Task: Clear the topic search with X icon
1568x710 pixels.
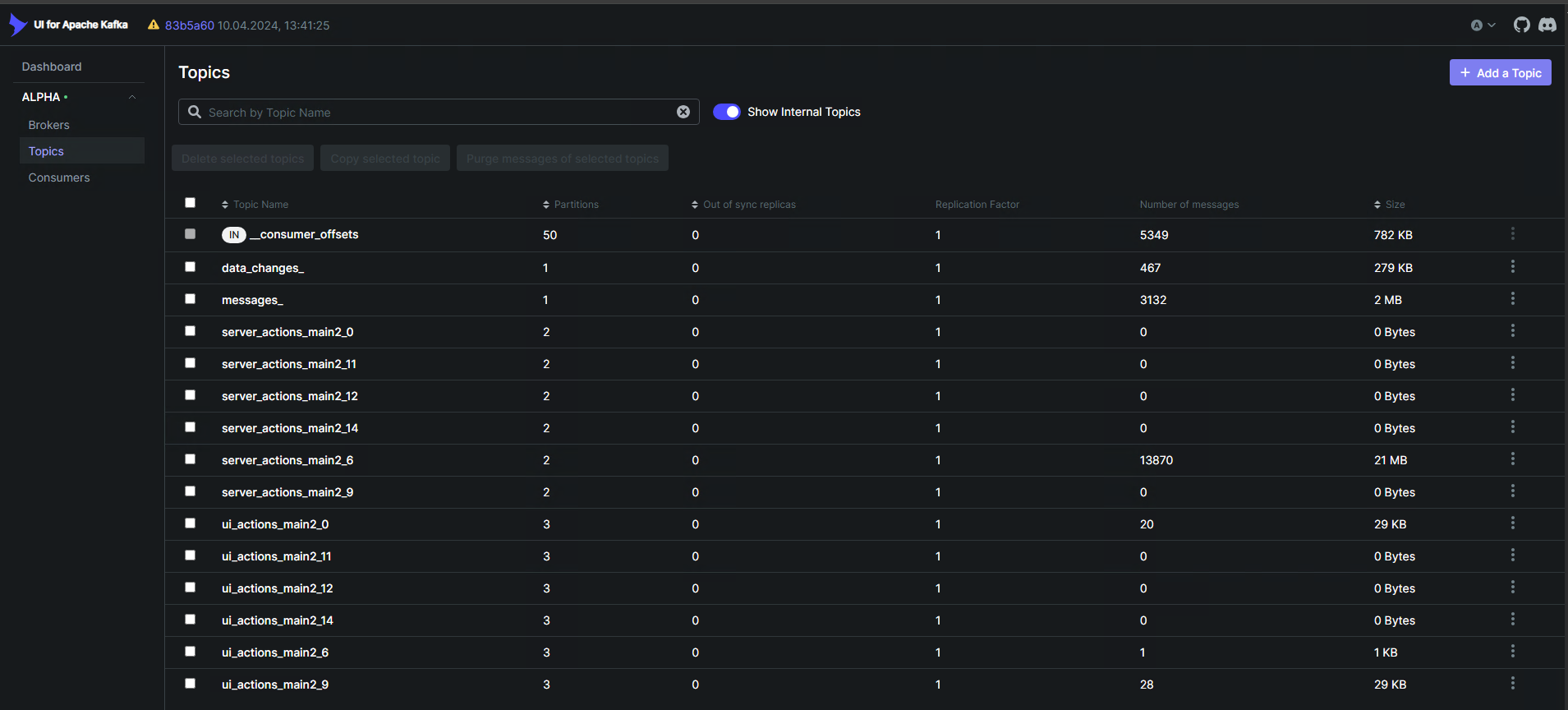Action: (x=683, y=112)
